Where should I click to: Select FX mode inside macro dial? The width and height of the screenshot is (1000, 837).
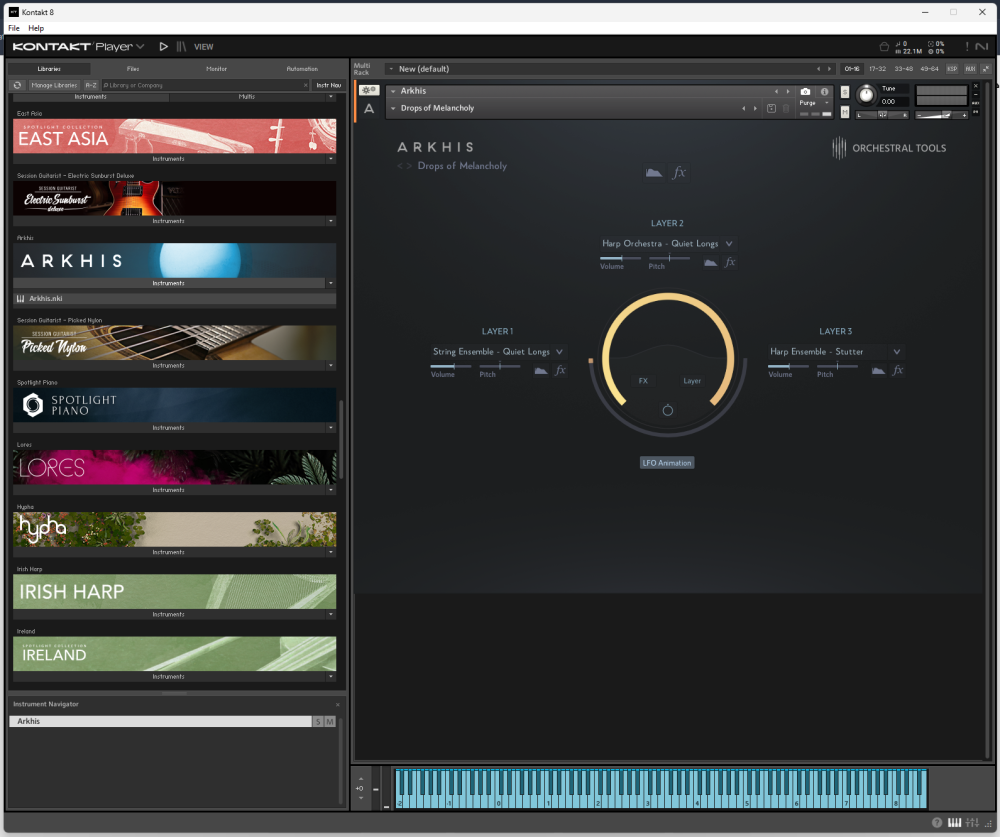643,381
